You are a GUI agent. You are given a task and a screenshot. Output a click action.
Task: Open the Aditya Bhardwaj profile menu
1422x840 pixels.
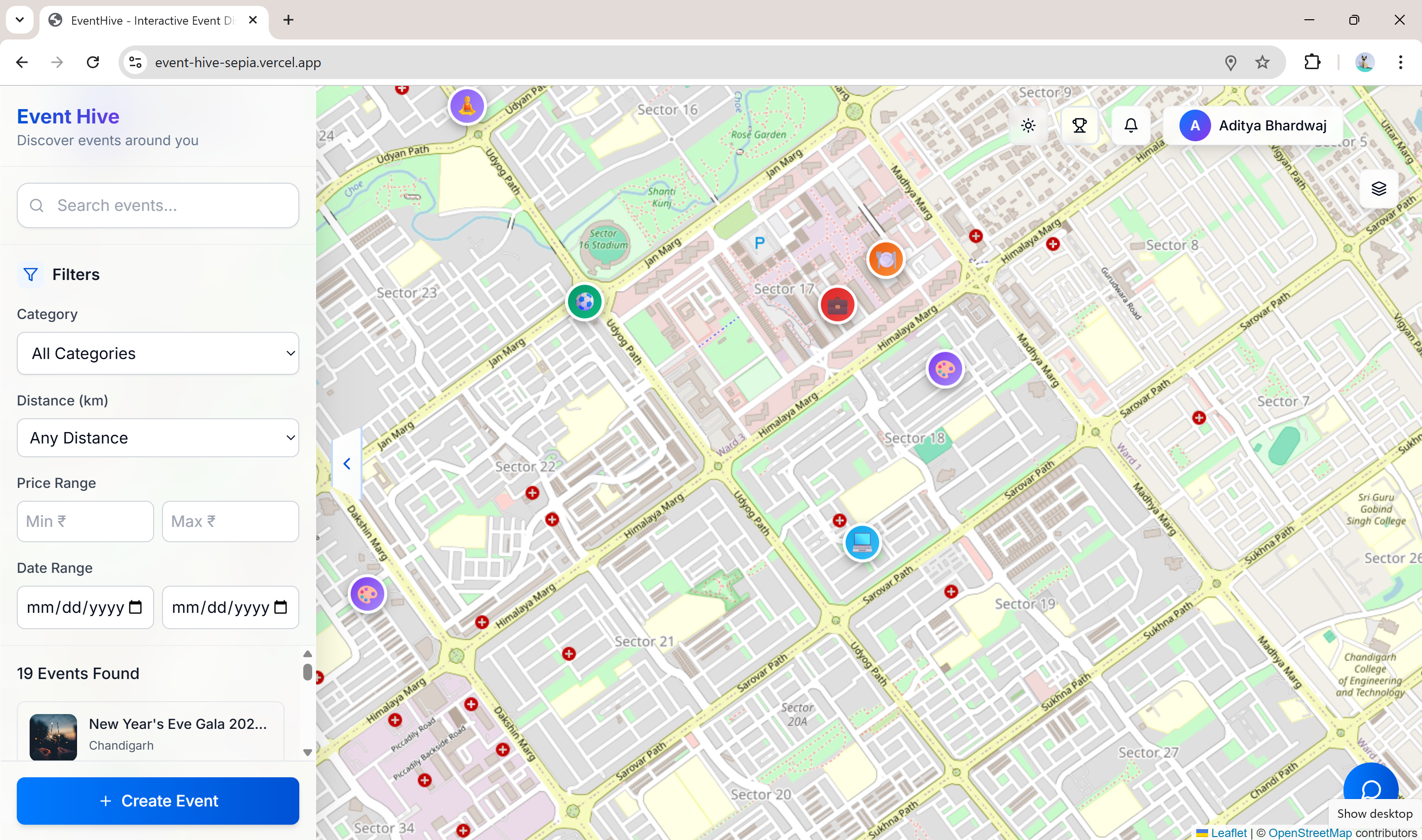(1253, 125)
